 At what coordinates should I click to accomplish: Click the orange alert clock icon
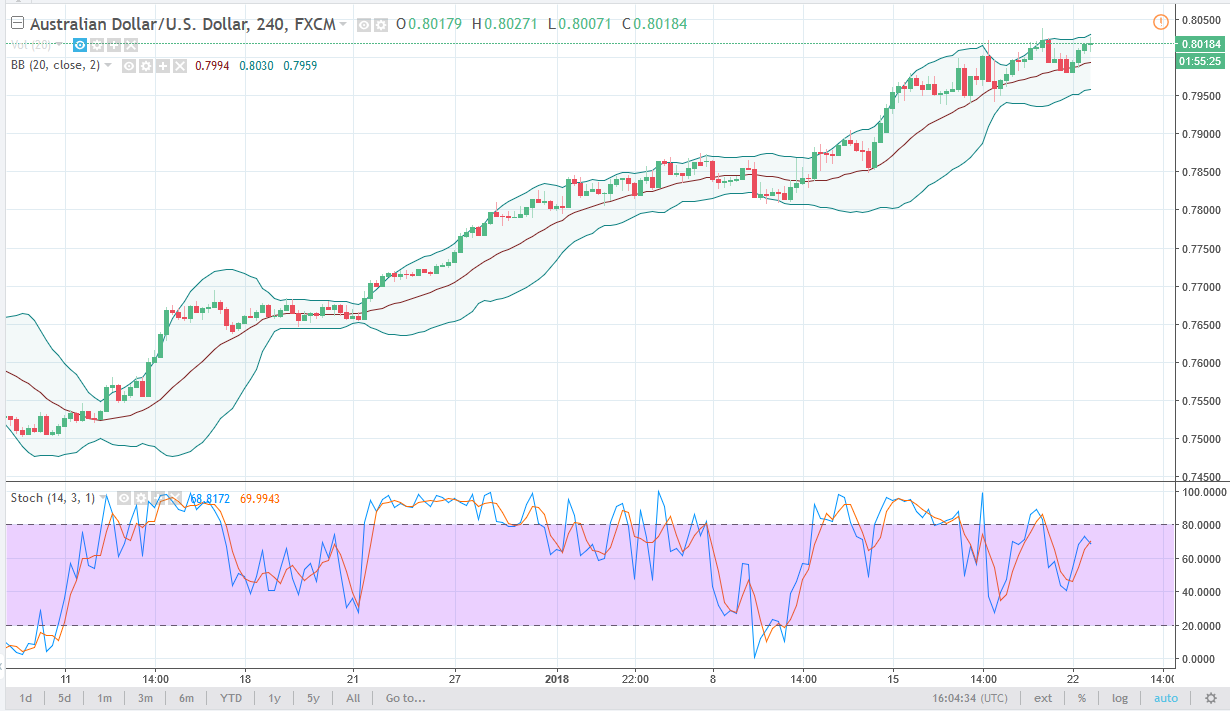click(x=1160, y=21)
